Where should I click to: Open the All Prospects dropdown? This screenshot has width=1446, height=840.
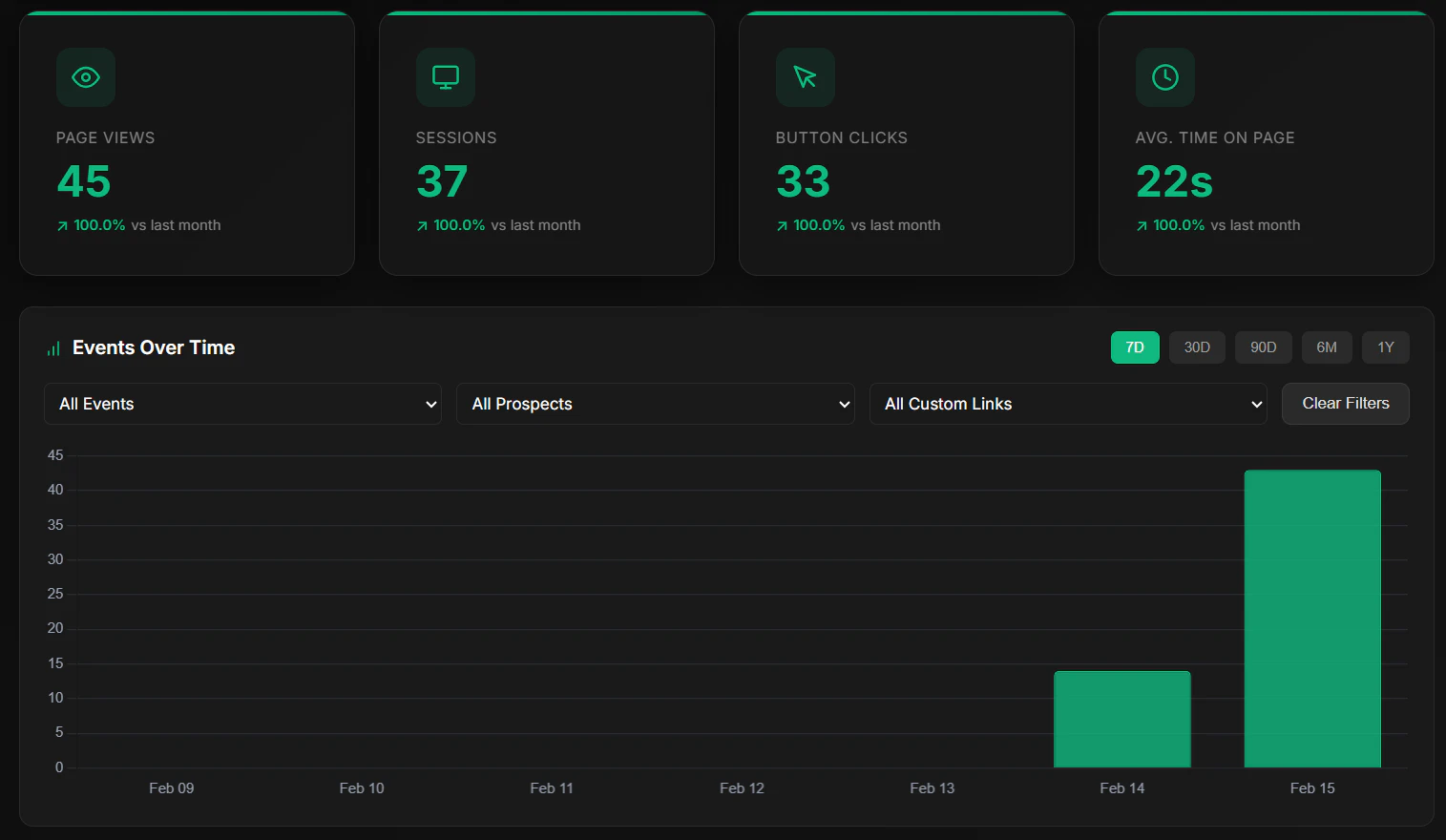pos(656,404)
